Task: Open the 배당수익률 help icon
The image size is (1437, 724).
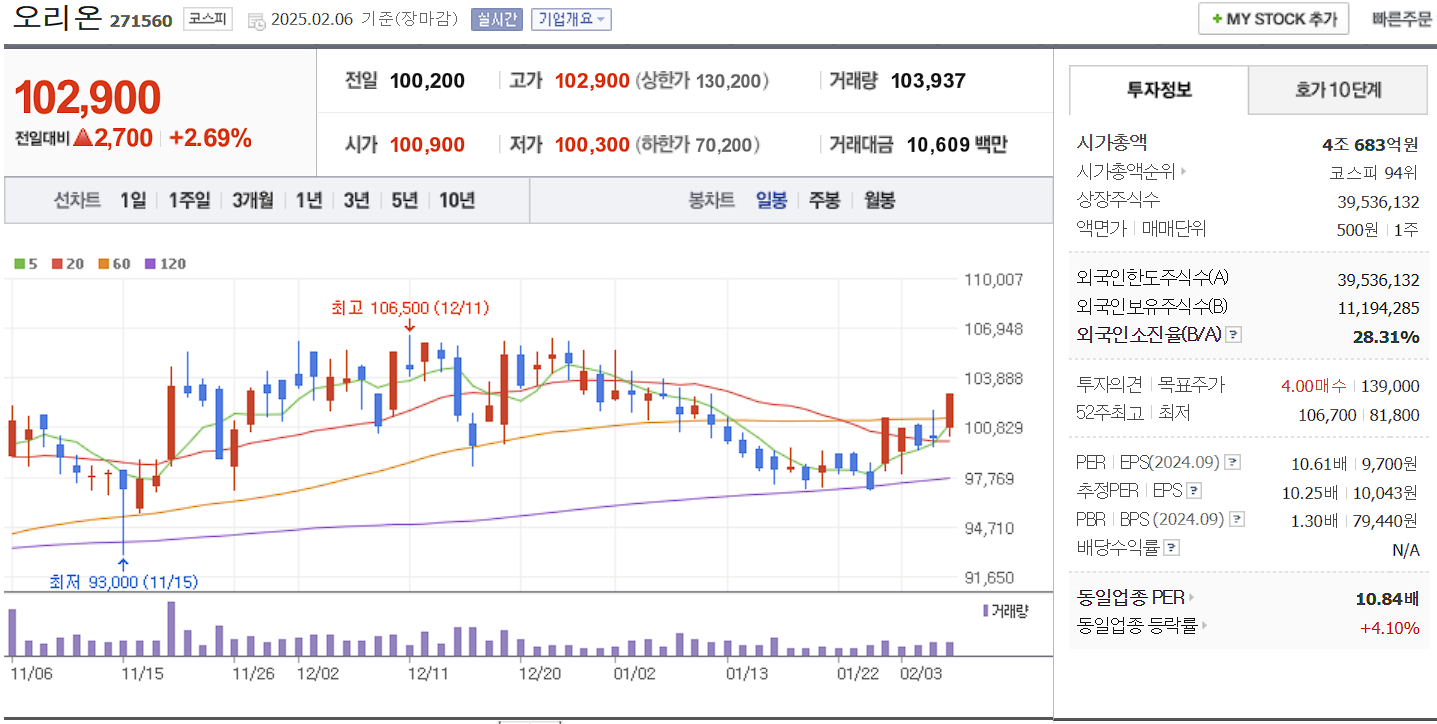Action: click(1172, 546)
